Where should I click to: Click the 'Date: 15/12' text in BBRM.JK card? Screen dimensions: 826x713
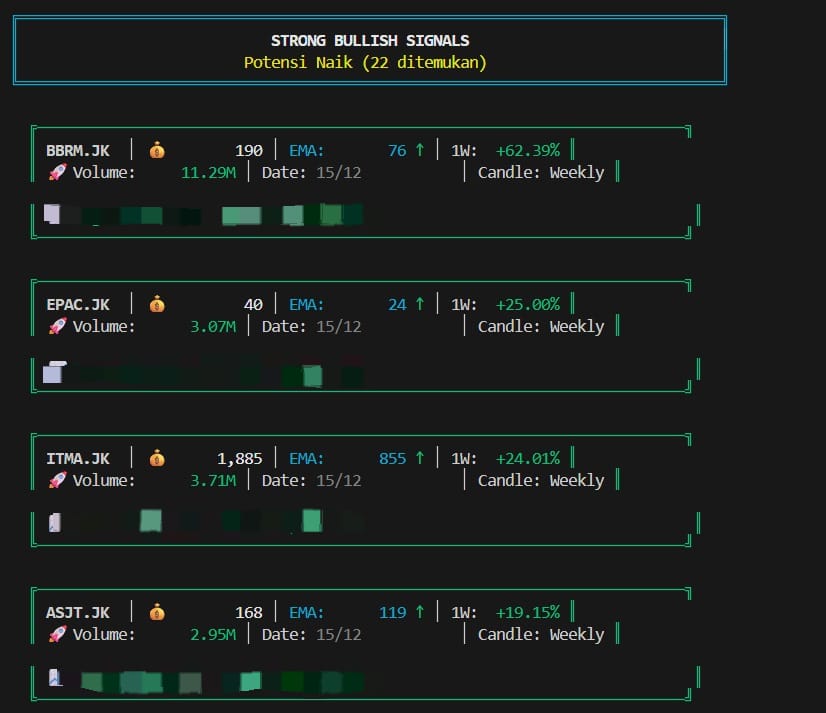coord(312,172)
